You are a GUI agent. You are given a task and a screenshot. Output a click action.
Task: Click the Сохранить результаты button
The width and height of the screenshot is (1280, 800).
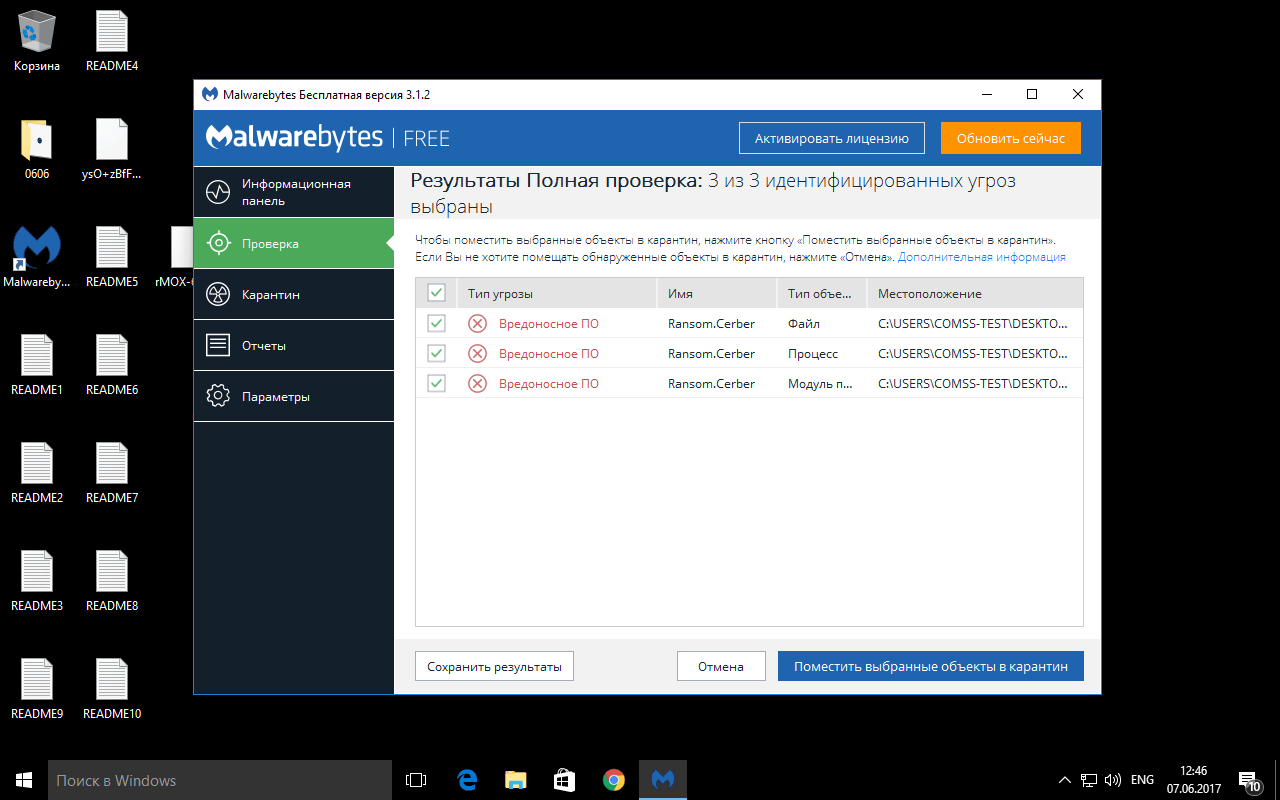tap(494, 666)
